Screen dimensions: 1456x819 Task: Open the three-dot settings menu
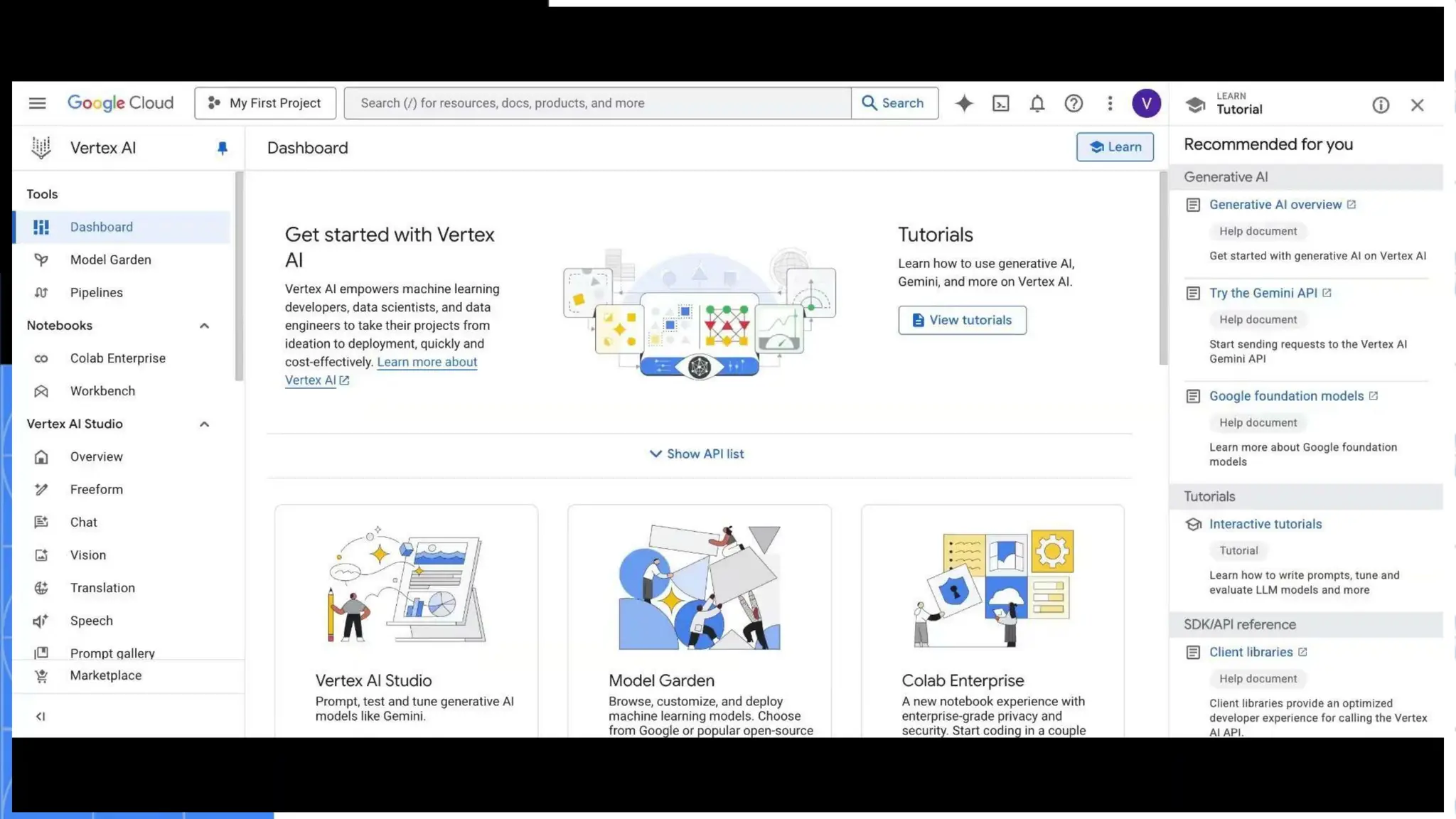[x=1110, y=104]
